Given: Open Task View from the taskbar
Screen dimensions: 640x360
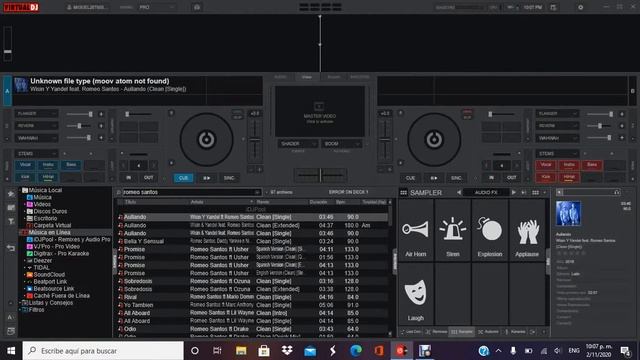Looking at the screenshot, I should (x=218, y=351).
